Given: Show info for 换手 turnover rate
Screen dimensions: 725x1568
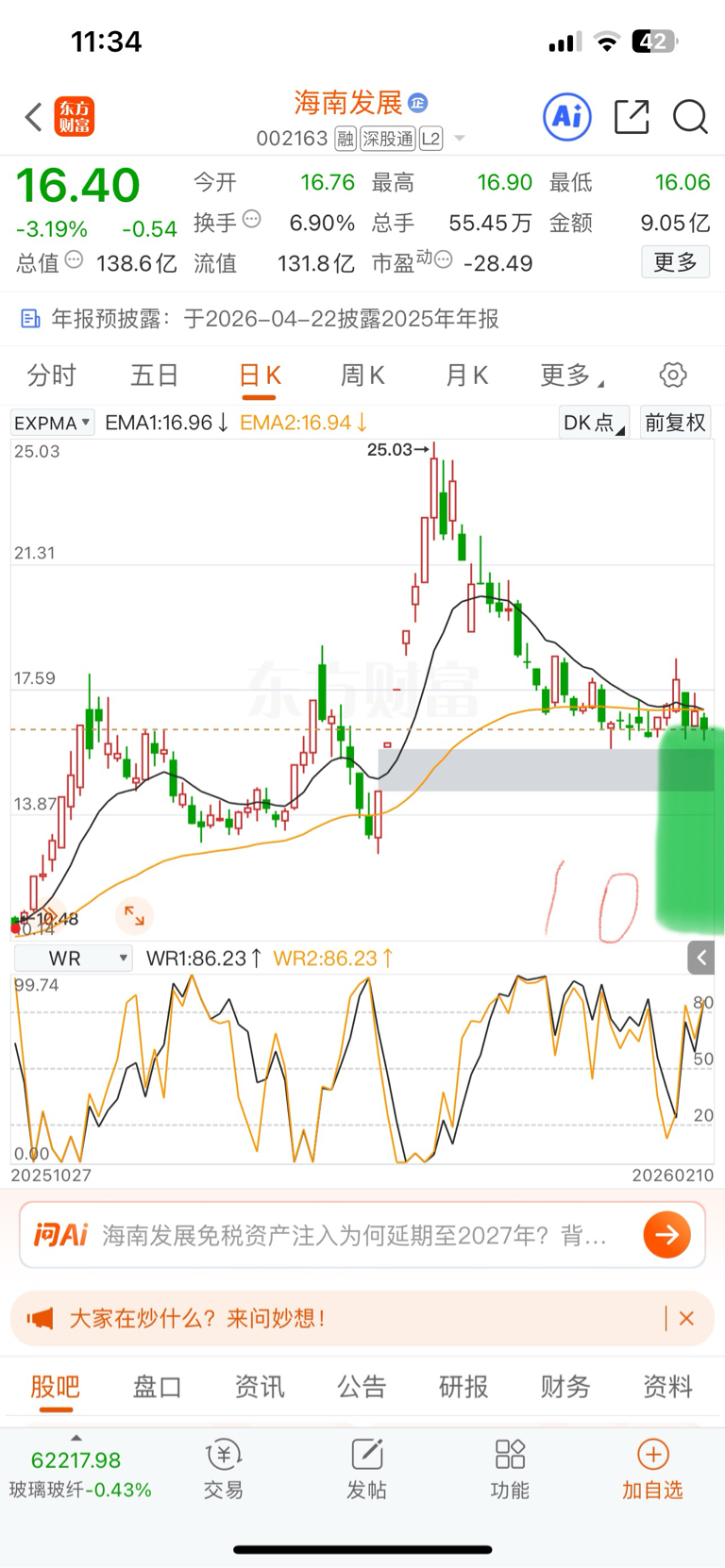Looking at the screenshot, I should coord(252,219).
